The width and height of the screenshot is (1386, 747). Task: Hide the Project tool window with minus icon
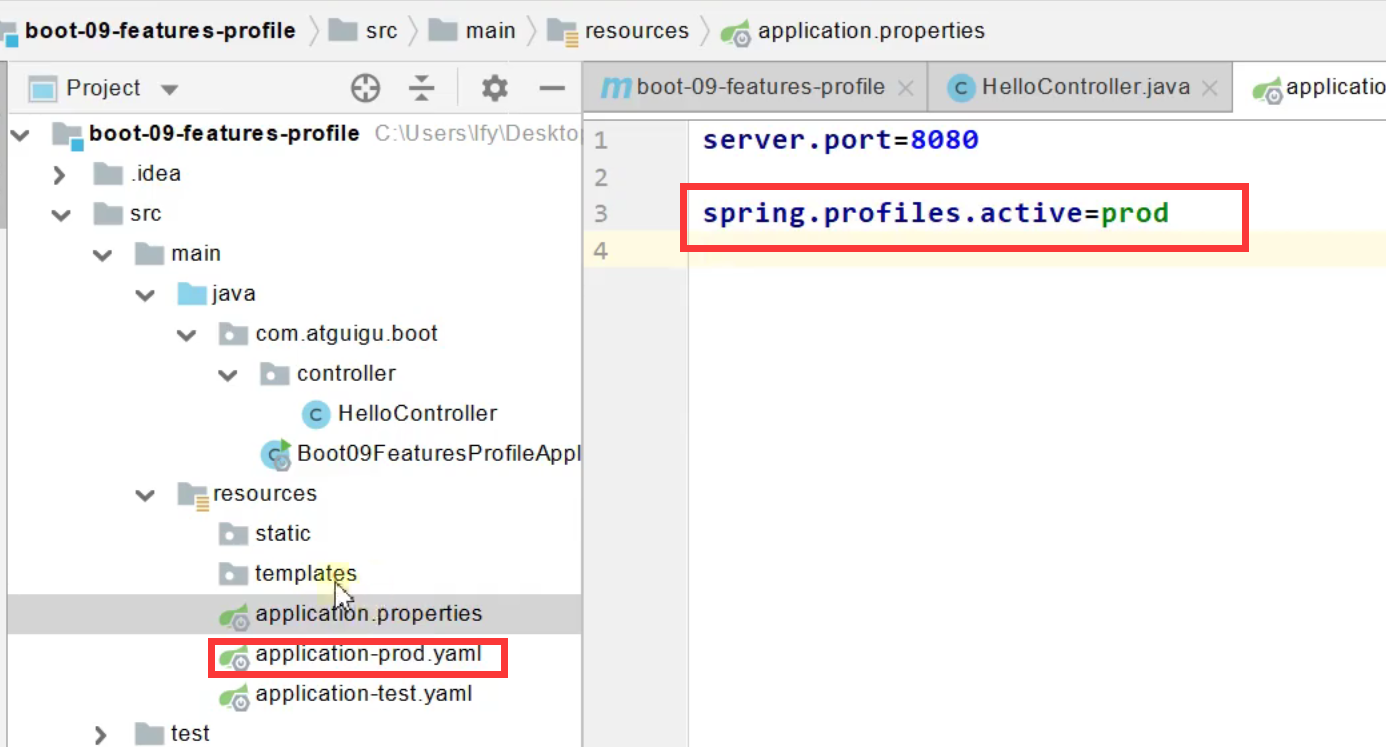pyautogui.click(x=552, y=88)
